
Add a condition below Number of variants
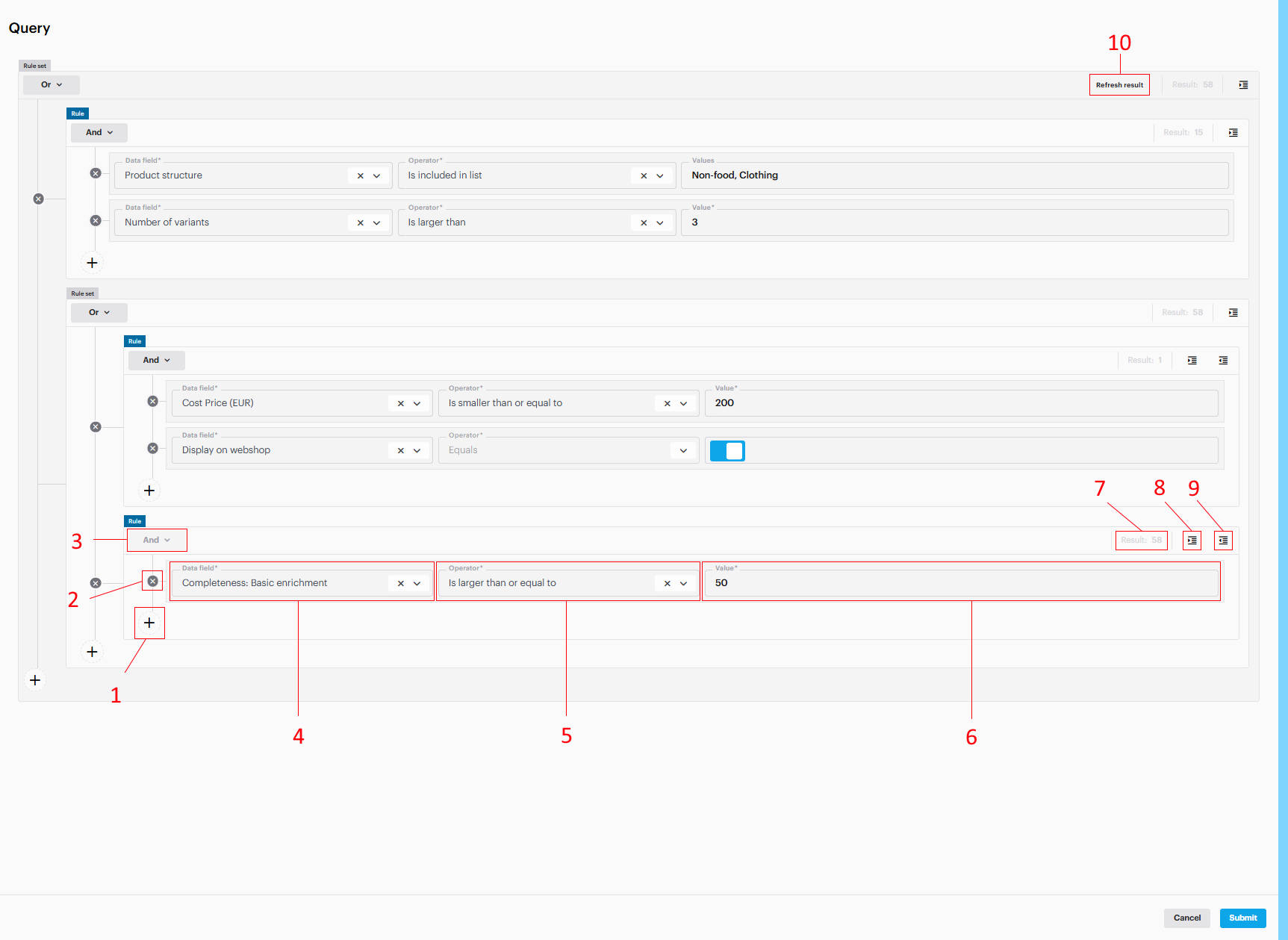point(92,263)
